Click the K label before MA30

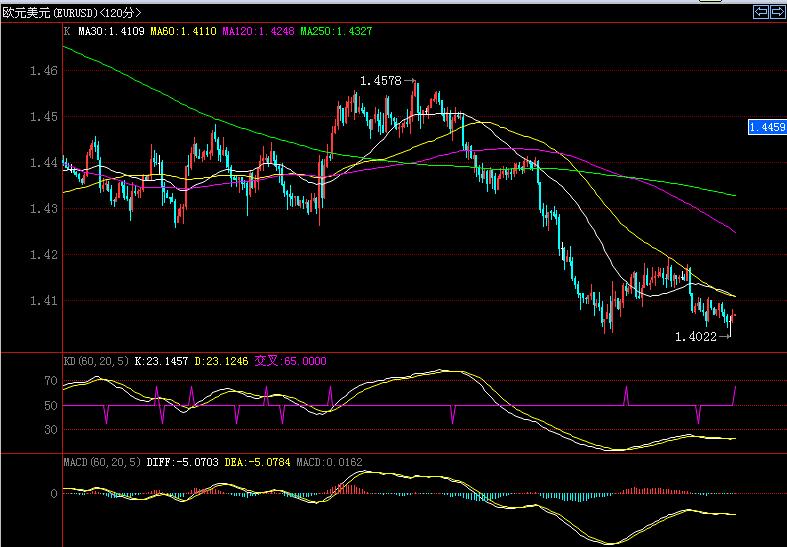[67, 31]
